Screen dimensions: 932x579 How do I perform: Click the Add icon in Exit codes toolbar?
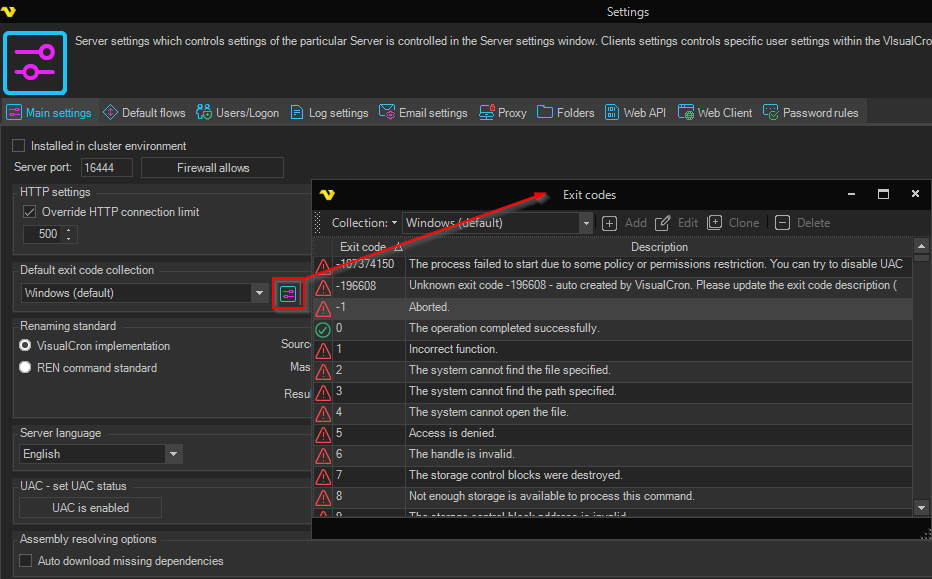click(609, 223)
